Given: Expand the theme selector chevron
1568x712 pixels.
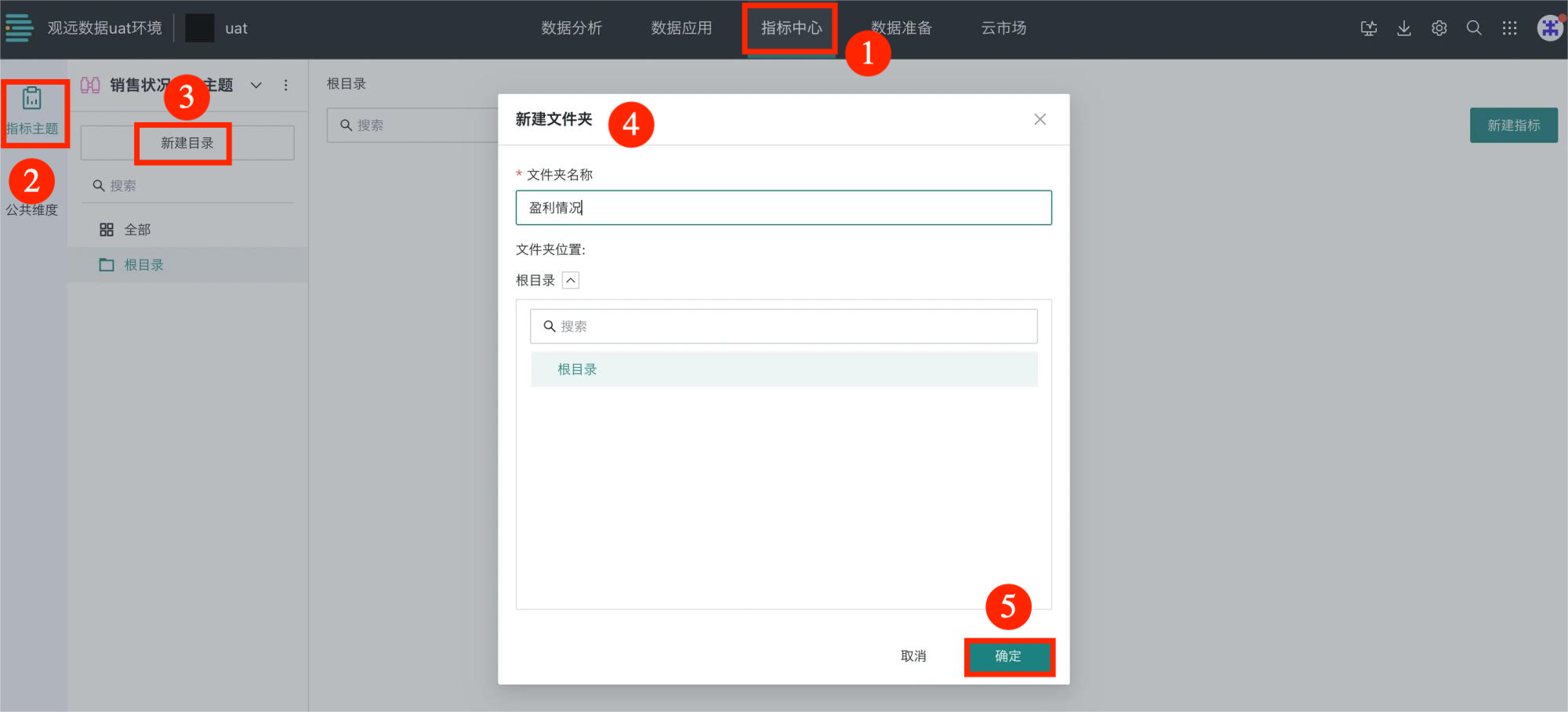Looking at the screenshot, I should (256, 85).
